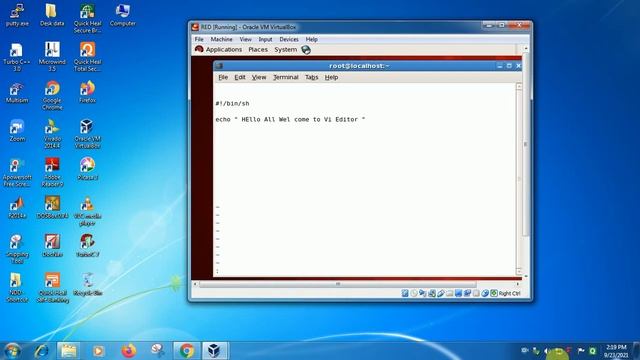The image size is (640, 360).
Task: Click the taskbar clock showing 2:19 PM
Action: pyautogui.click(x=616, y=351)
